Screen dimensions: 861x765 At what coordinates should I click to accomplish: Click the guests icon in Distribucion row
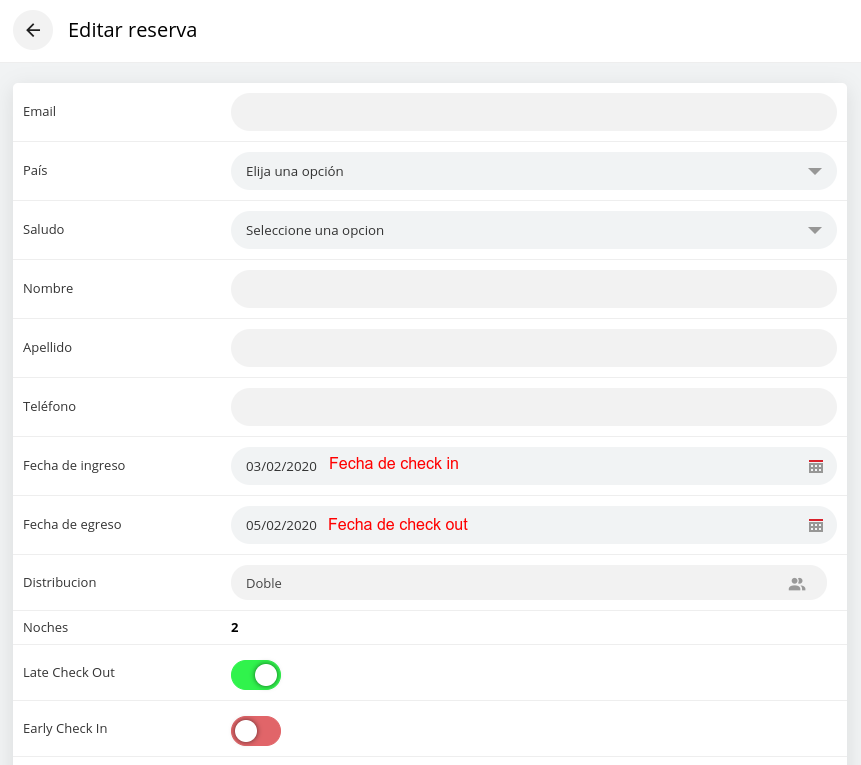797,583
